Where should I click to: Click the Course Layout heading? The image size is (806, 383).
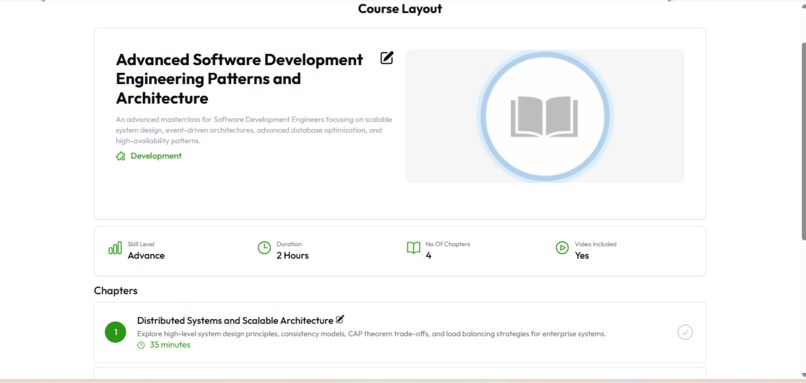[x=400, y=9]
